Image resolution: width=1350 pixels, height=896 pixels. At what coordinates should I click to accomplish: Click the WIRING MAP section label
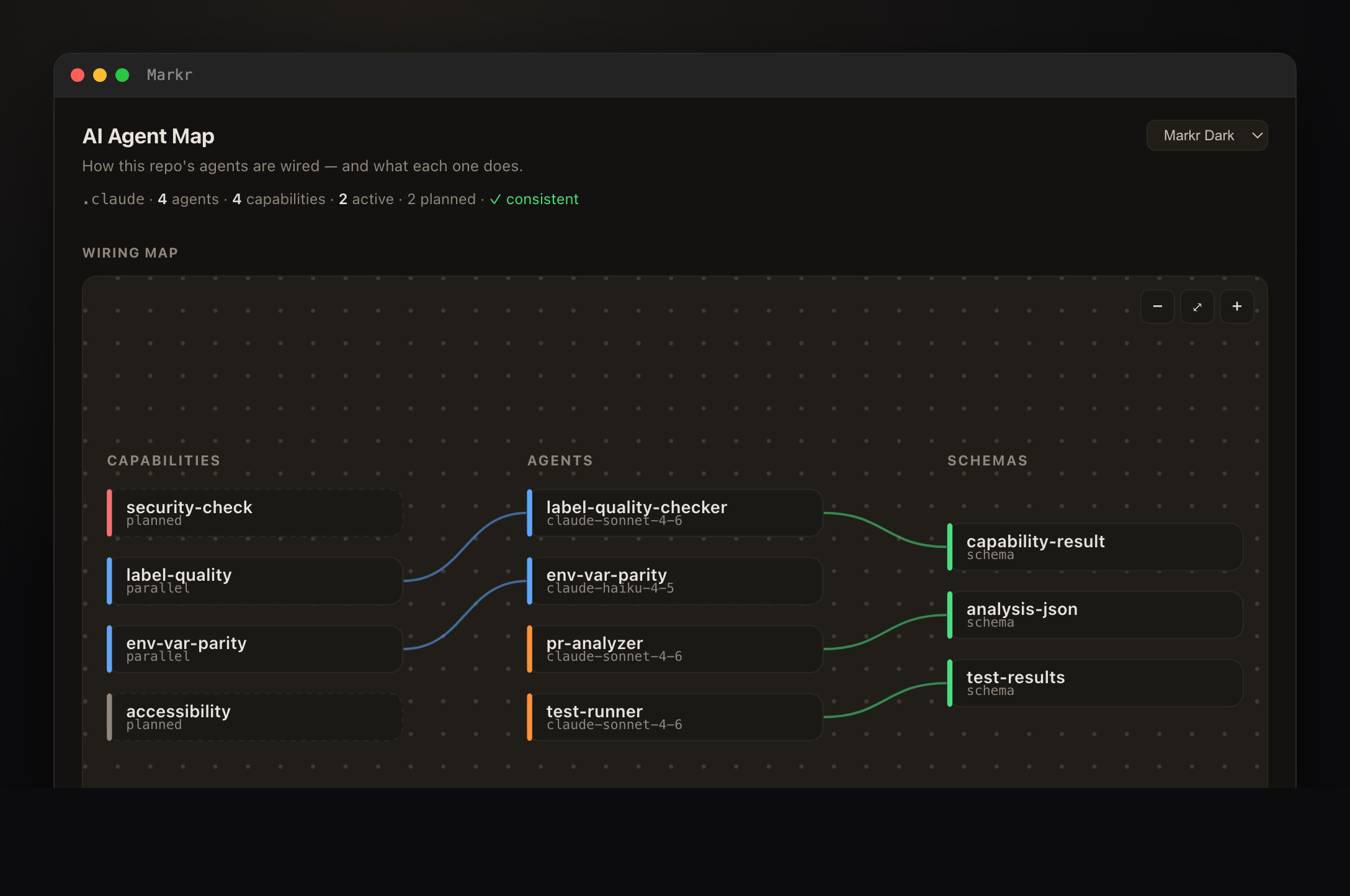130,253
